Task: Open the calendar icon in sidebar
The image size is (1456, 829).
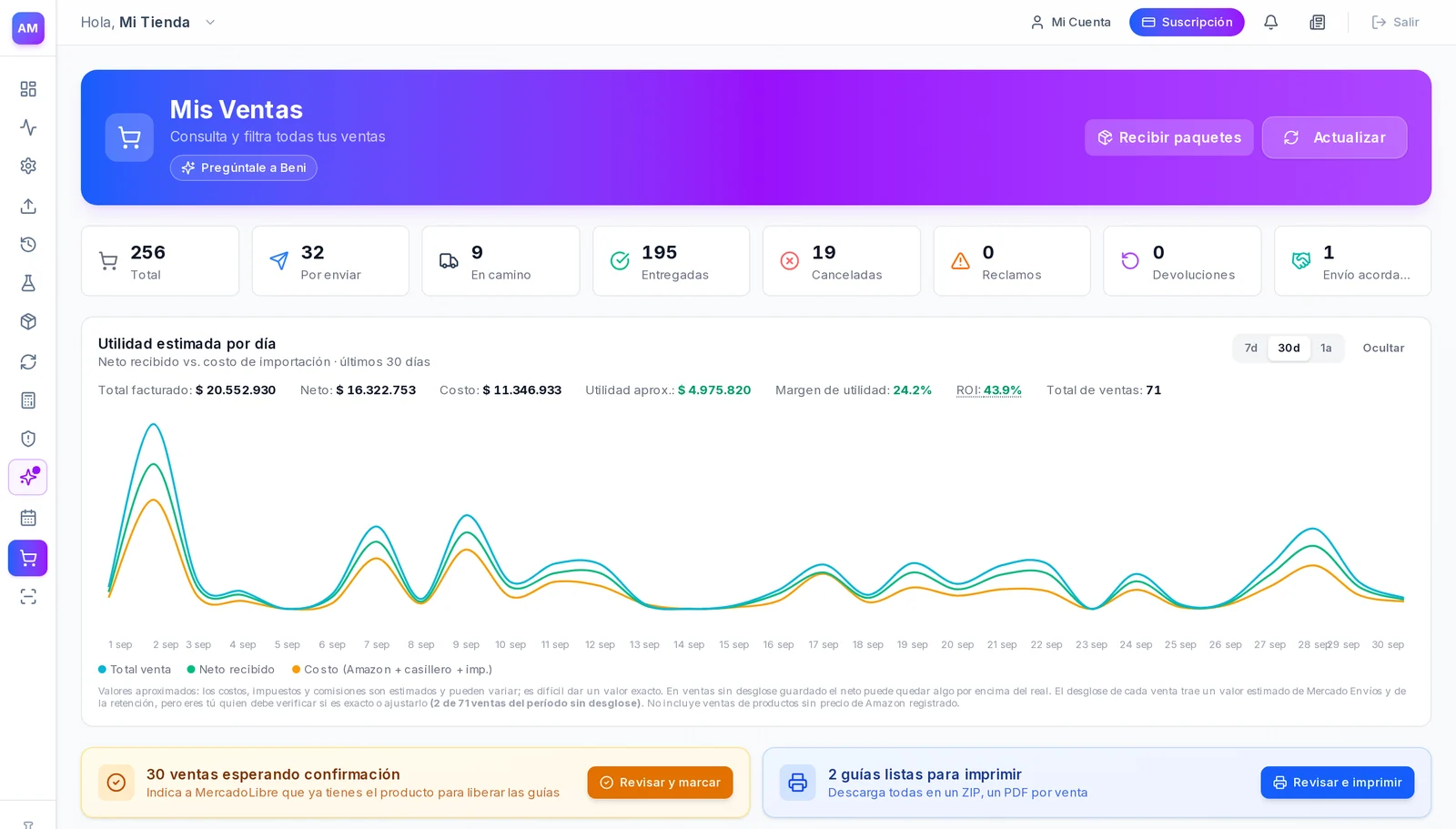Action: click(28, 518)
